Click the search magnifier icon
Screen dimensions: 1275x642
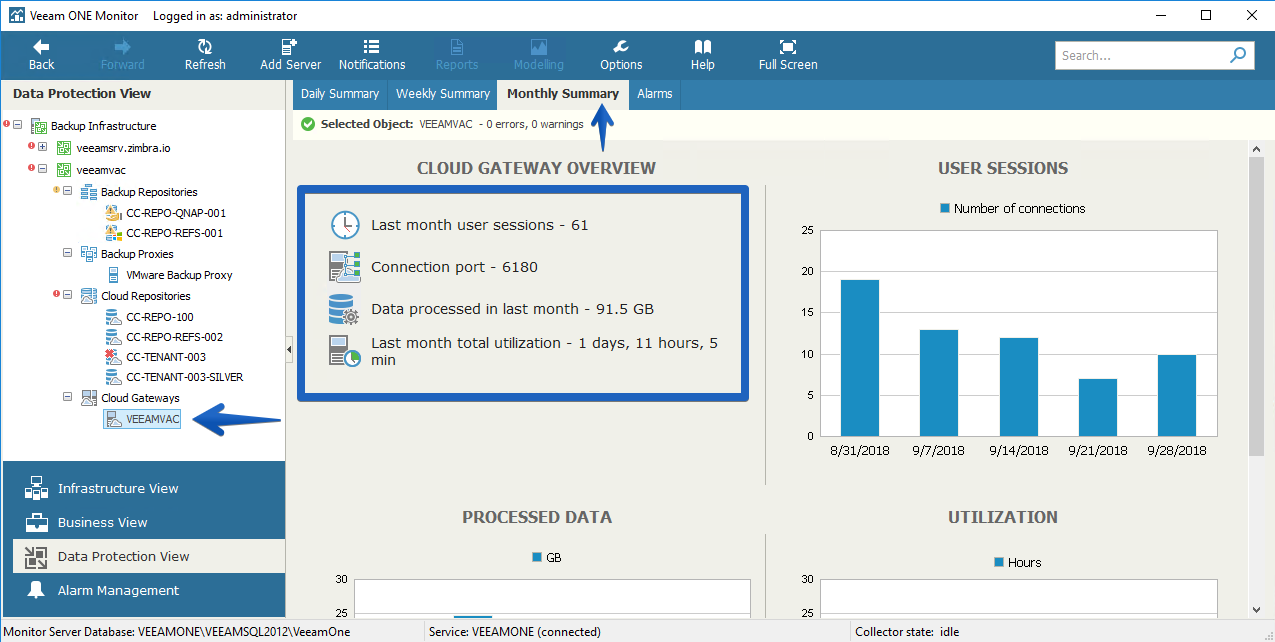point(1239,55)
